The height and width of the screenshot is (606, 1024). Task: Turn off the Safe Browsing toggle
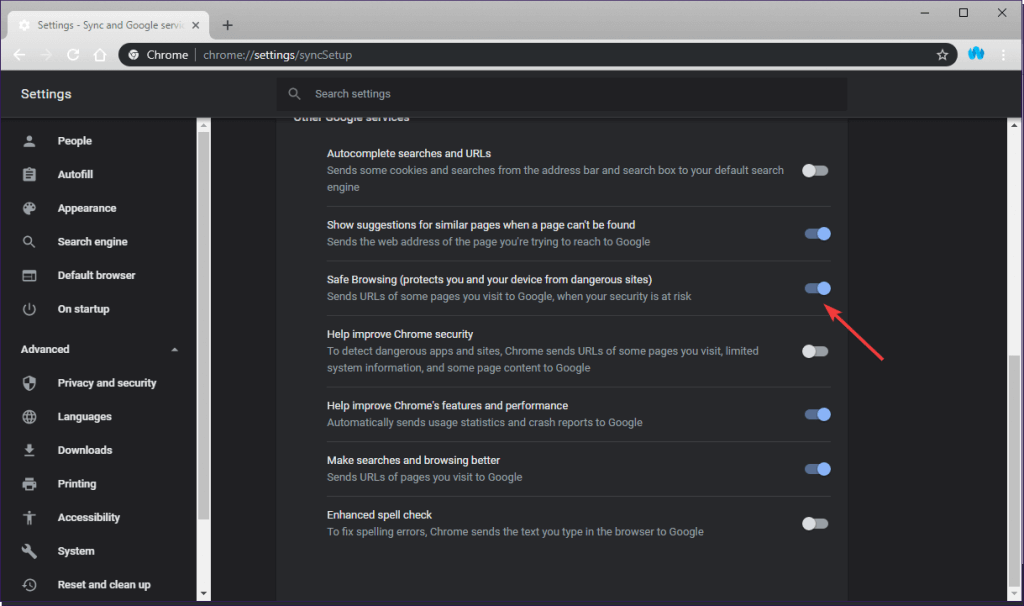tap(818, 288)
